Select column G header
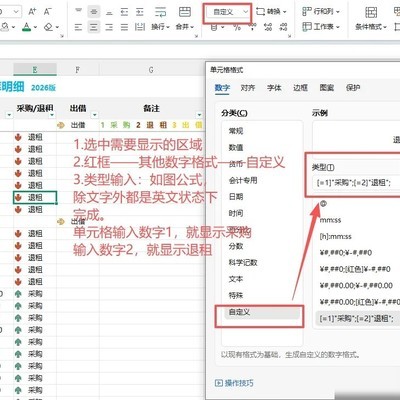Image resolution: width=400 pixels, height=400 pixels. 151,70
